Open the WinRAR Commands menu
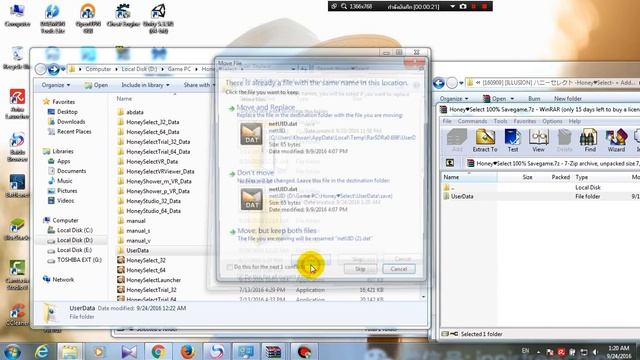 [x=472, y=121]
